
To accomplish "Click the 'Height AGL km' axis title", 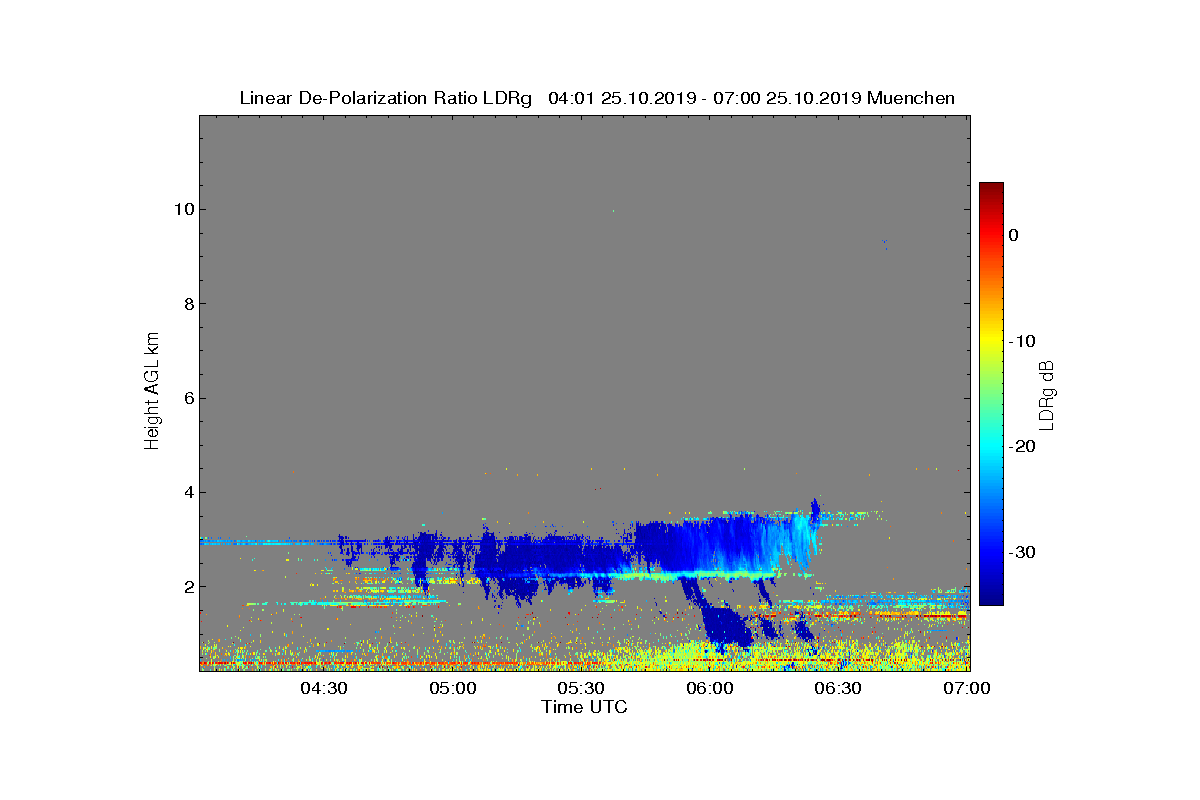I will point(152,393).
